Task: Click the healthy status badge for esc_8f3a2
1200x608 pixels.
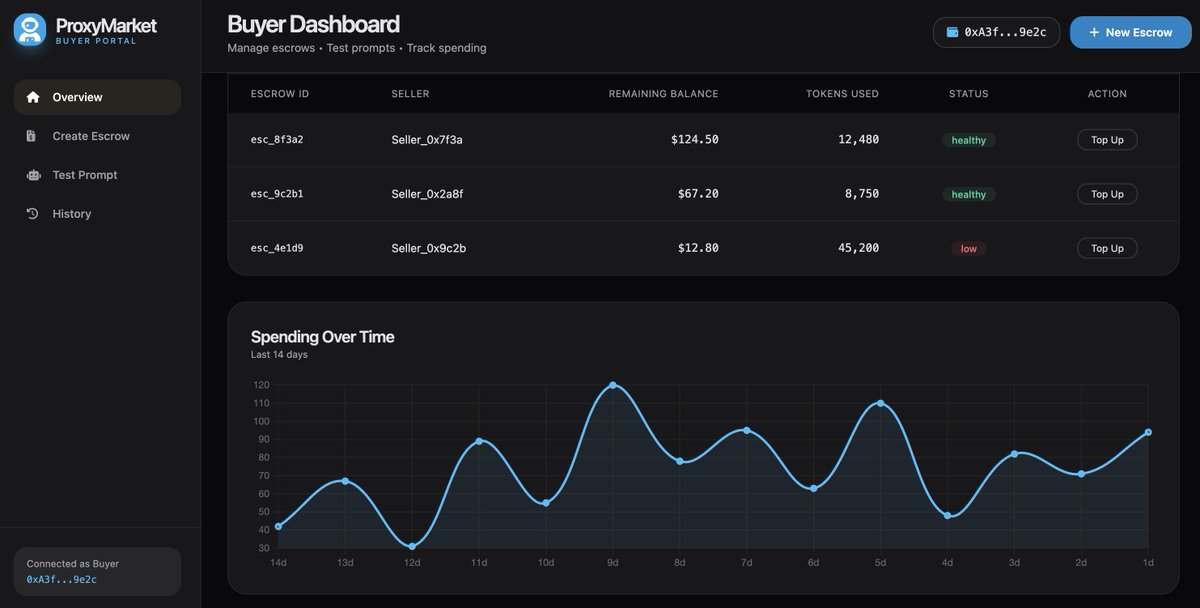Action: click(x=968, y=140)
